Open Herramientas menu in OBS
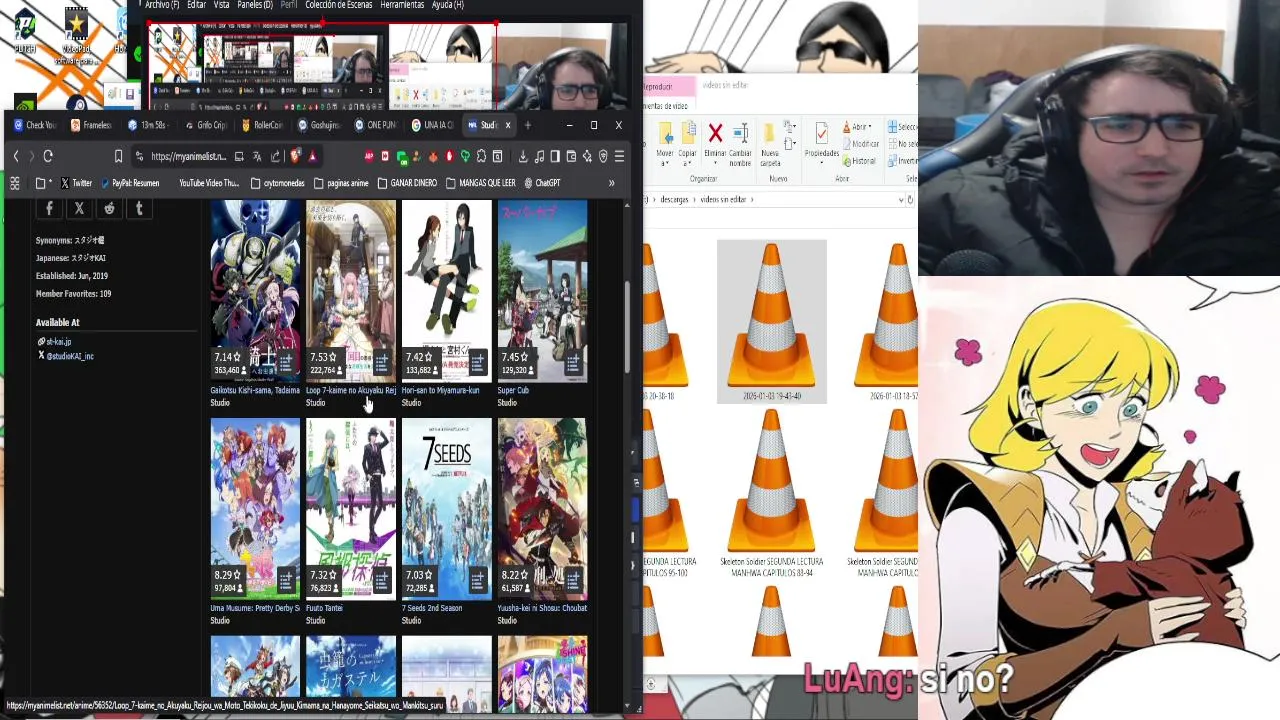This screenshot has width=1280, height=720. coord(402,5)
